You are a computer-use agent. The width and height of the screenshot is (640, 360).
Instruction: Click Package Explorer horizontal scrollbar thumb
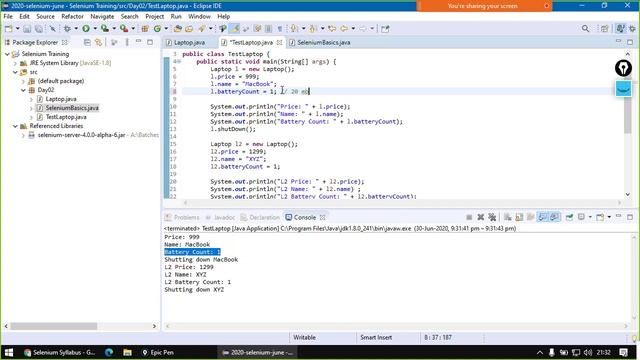(53, 326)
